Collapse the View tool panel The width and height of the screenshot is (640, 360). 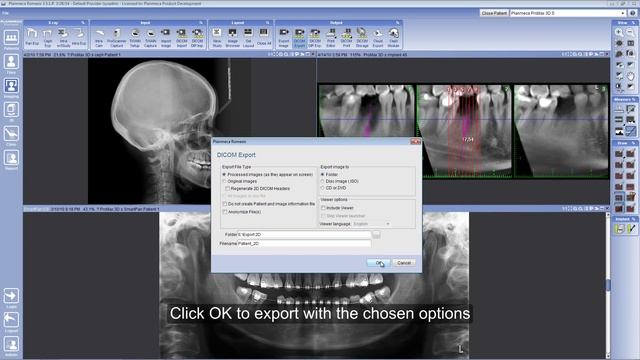(x=633, y=23)
